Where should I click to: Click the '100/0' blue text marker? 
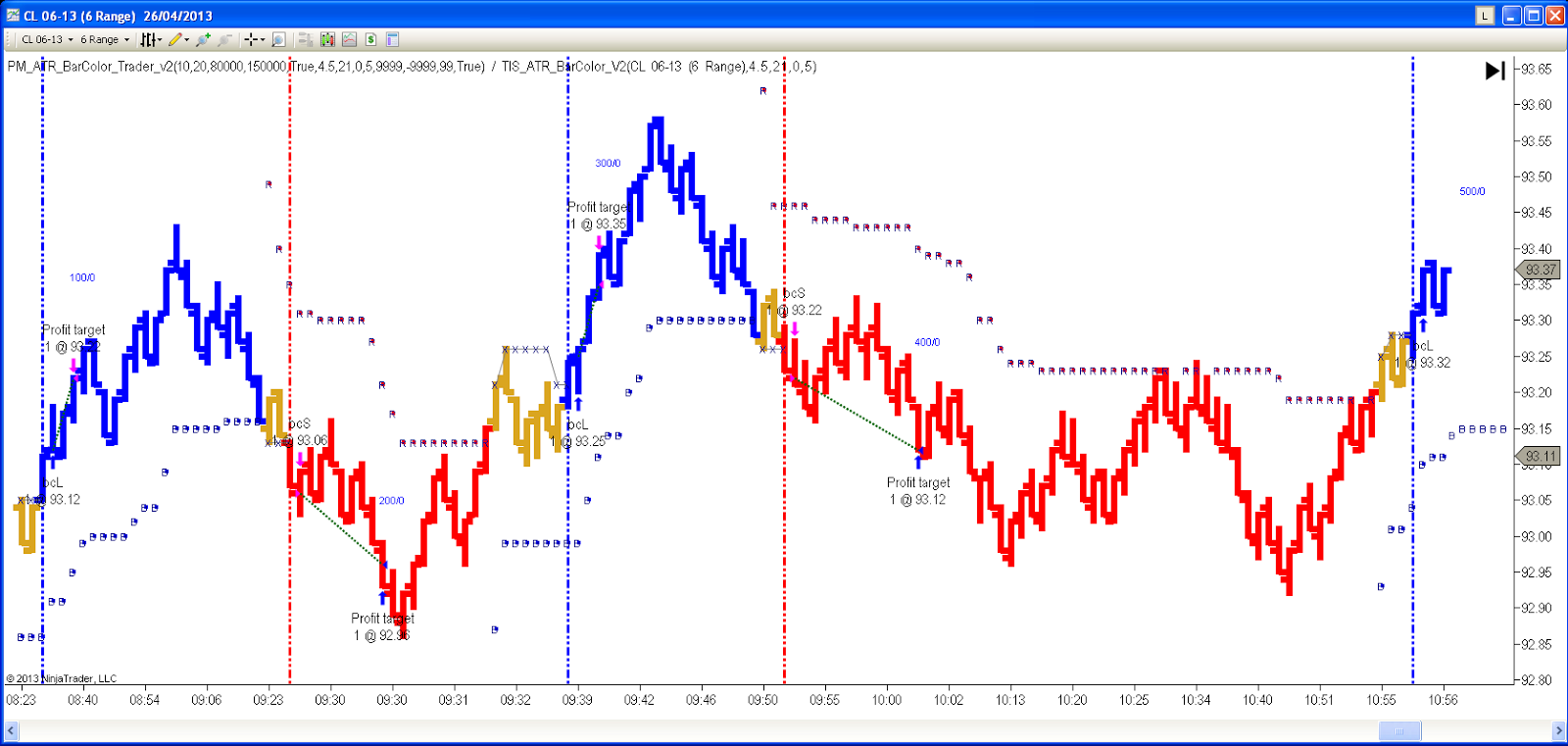coord(82,277)
